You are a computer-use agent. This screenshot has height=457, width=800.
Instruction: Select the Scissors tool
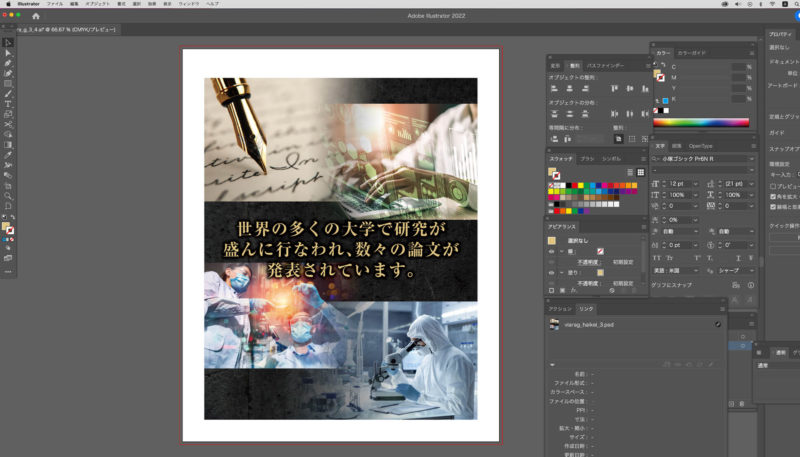8,124
